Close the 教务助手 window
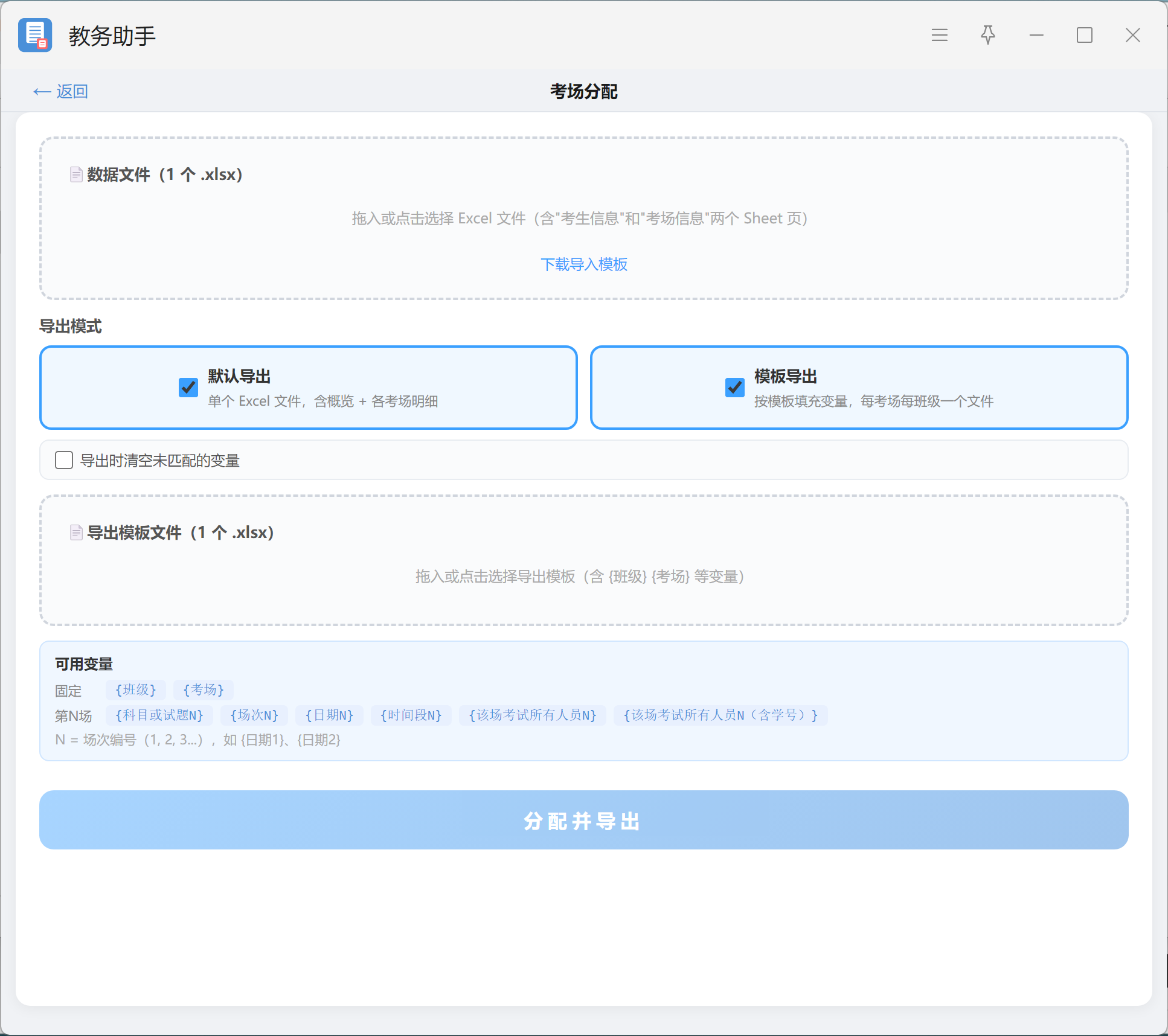The width and height of the screenshot is (1168, 1036). click(x=1133, y=35)
